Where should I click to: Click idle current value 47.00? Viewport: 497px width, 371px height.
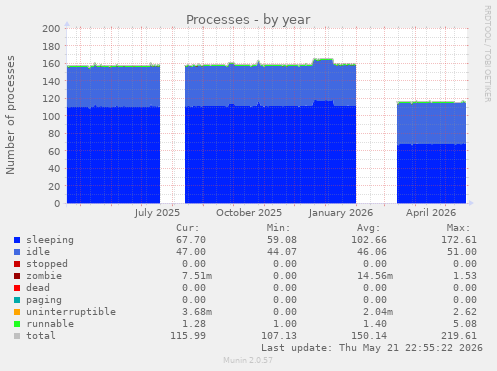(x=191, y=252)
